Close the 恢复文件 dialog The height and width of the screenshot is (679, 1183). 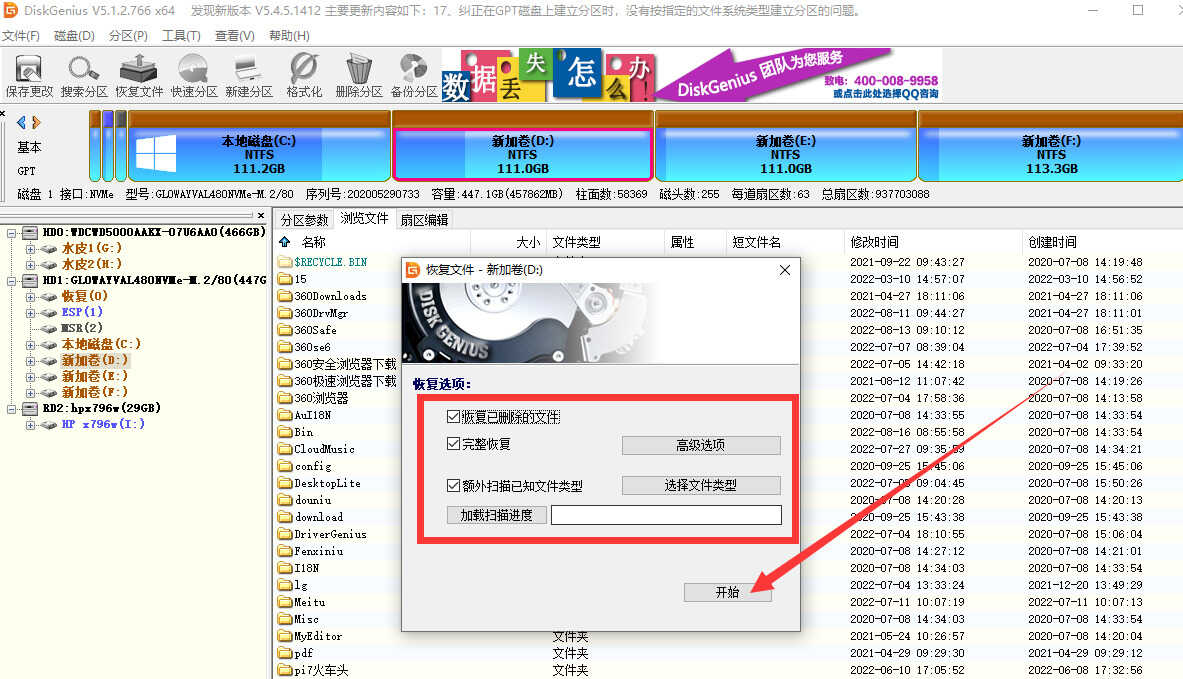[785, 270]
